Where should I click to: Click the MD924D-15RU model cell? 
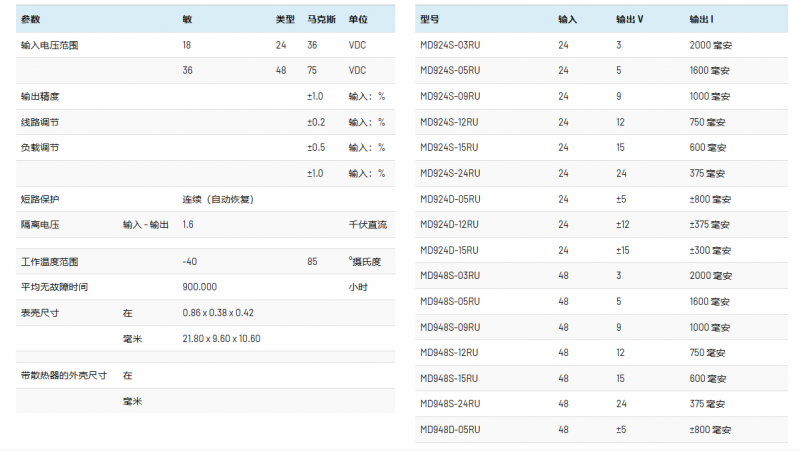click(449, 250)
